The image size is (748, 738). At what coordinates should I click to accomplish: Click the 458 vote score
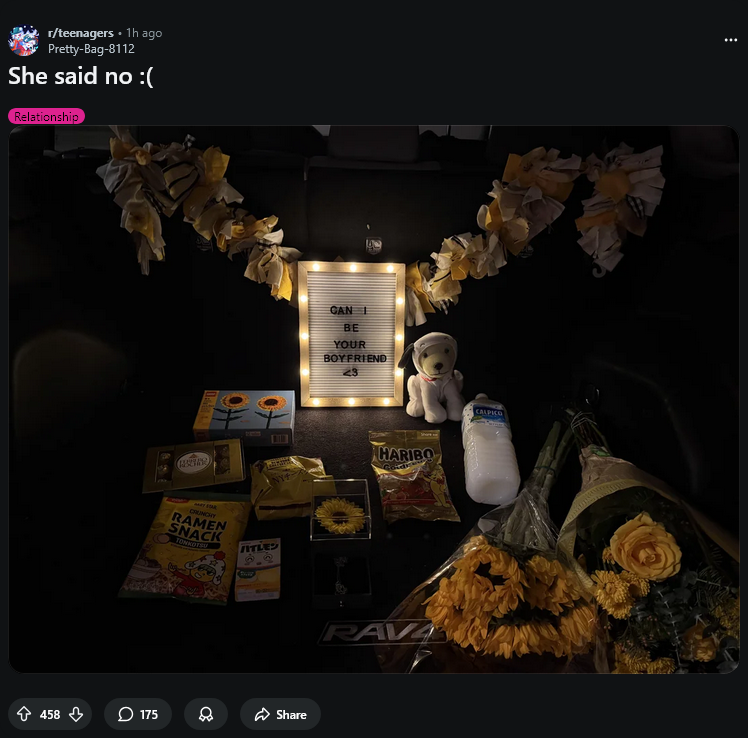click(50, 715)
